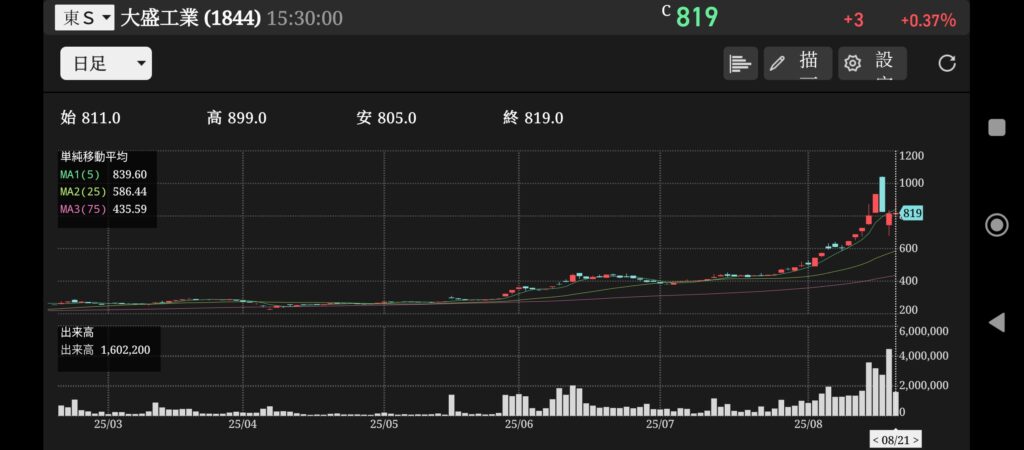The height and width of the screenshot is (450, 1024).
Task: Click the 25/07 date axis label
Action: [x=660, y=425]
